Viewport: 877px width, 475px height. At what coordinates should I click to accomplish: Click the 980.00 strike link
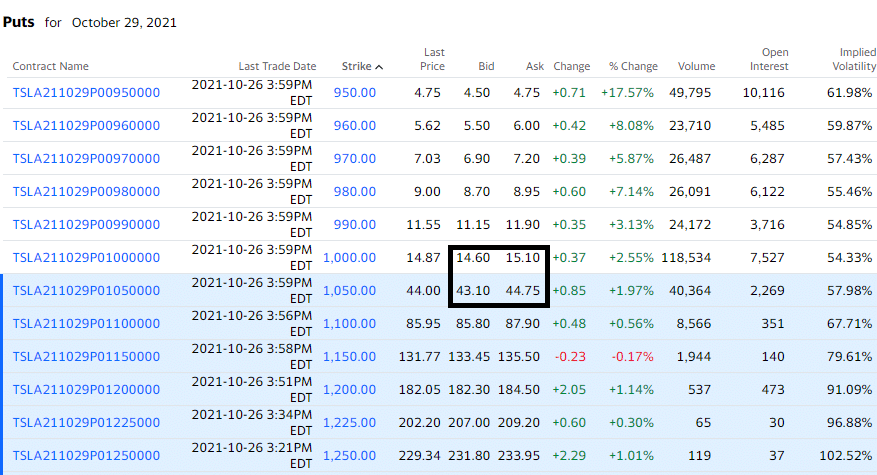coord(355,191)
